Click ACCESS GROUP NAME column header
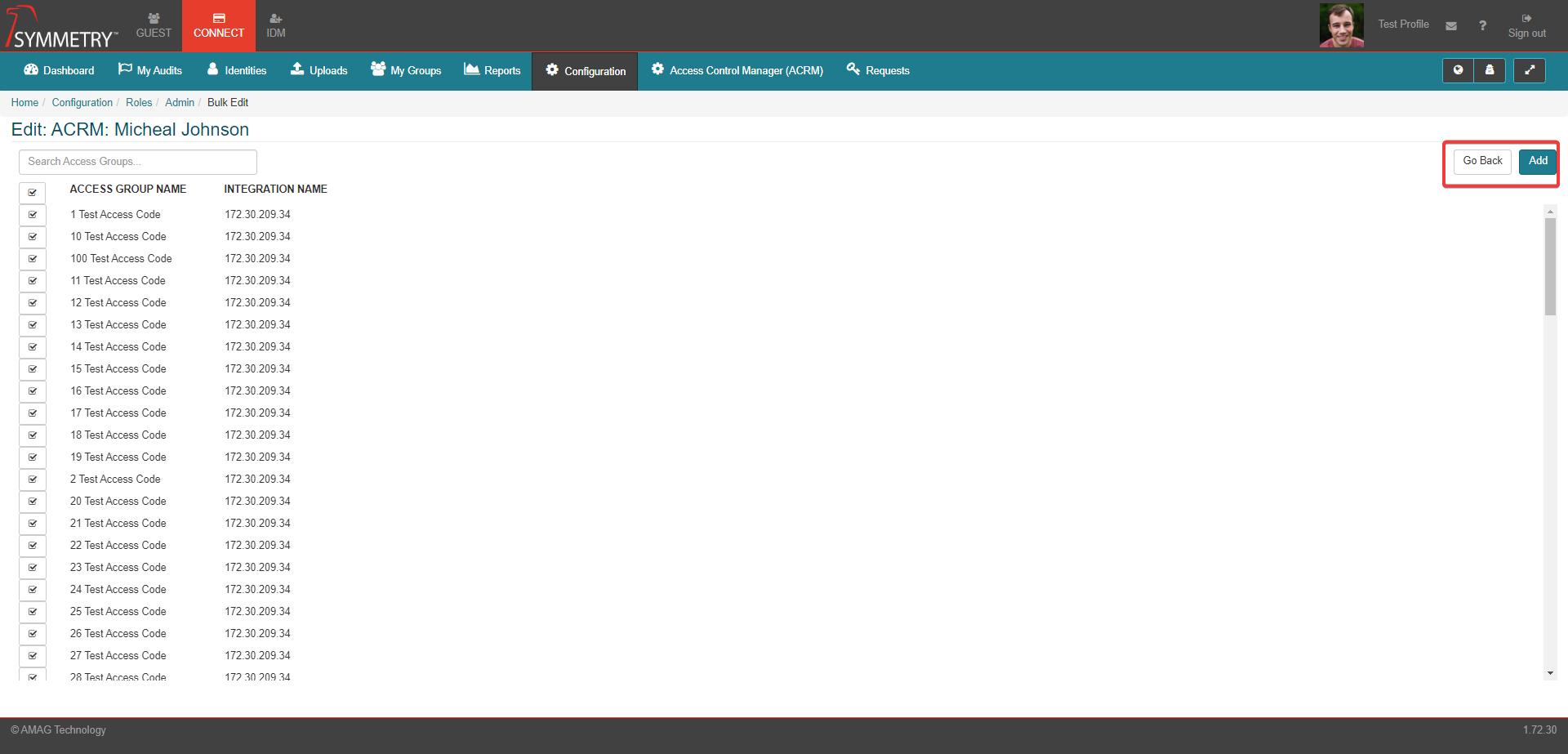The height and width of the screenshot is (754, 1568). coord(128,189)
